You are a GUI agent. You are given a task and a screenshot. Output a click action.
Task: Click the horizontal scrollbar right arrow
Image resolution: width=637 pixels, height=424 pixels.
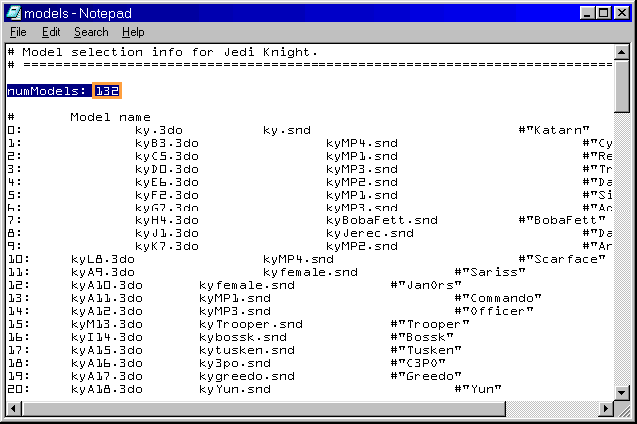pos(607,409)
